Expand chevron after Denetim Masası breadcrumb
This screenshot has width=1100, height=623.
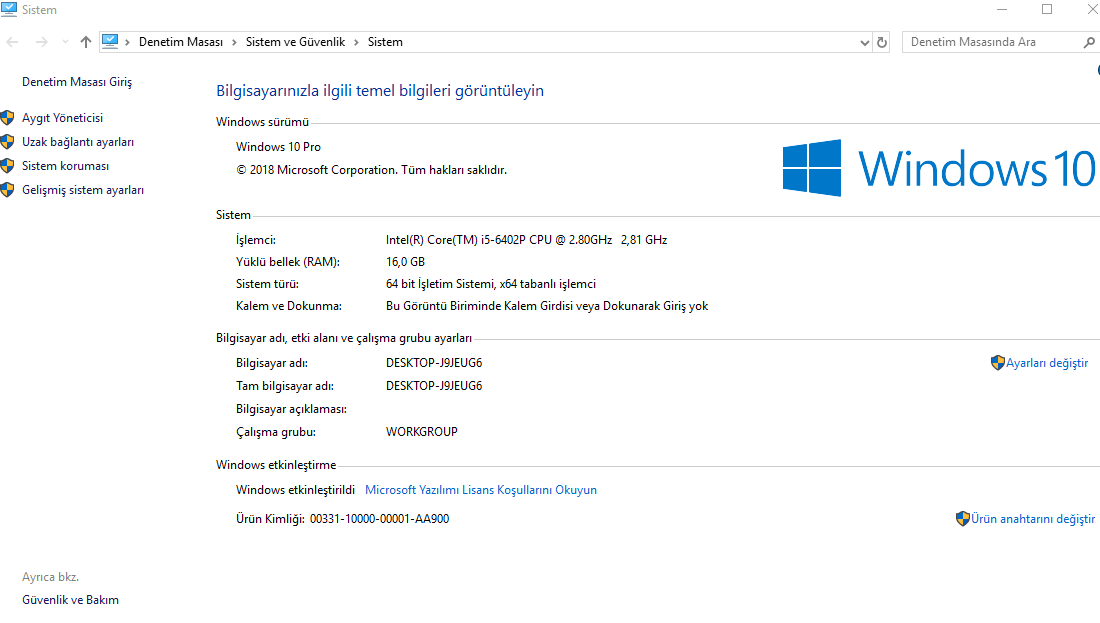(x=235, y=42)
